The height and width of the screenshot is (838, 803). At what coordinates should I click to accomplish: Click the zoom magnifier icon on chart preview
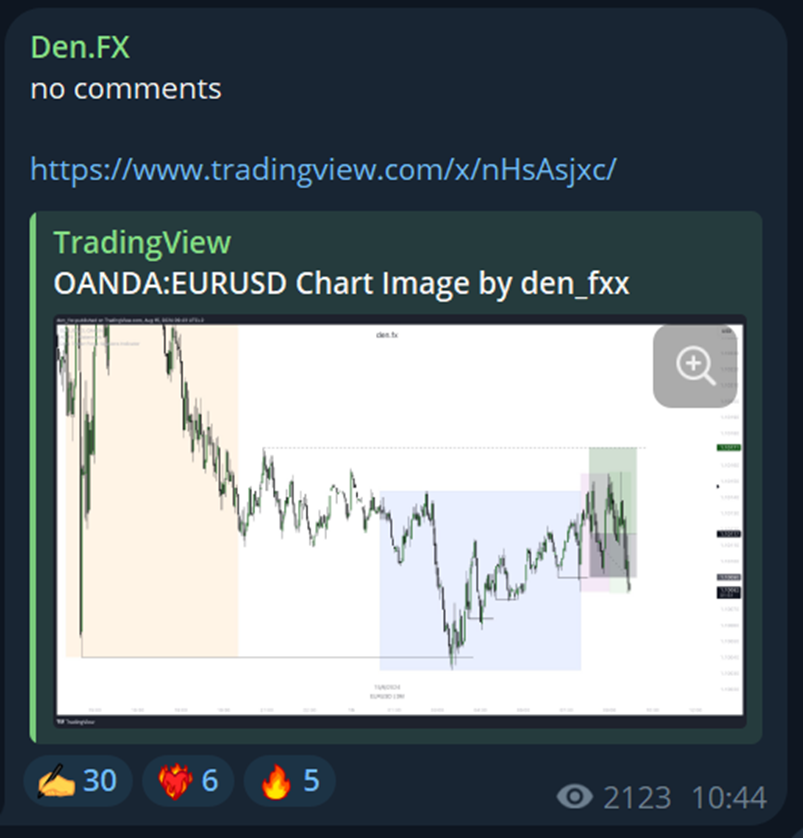click(695, 366)
